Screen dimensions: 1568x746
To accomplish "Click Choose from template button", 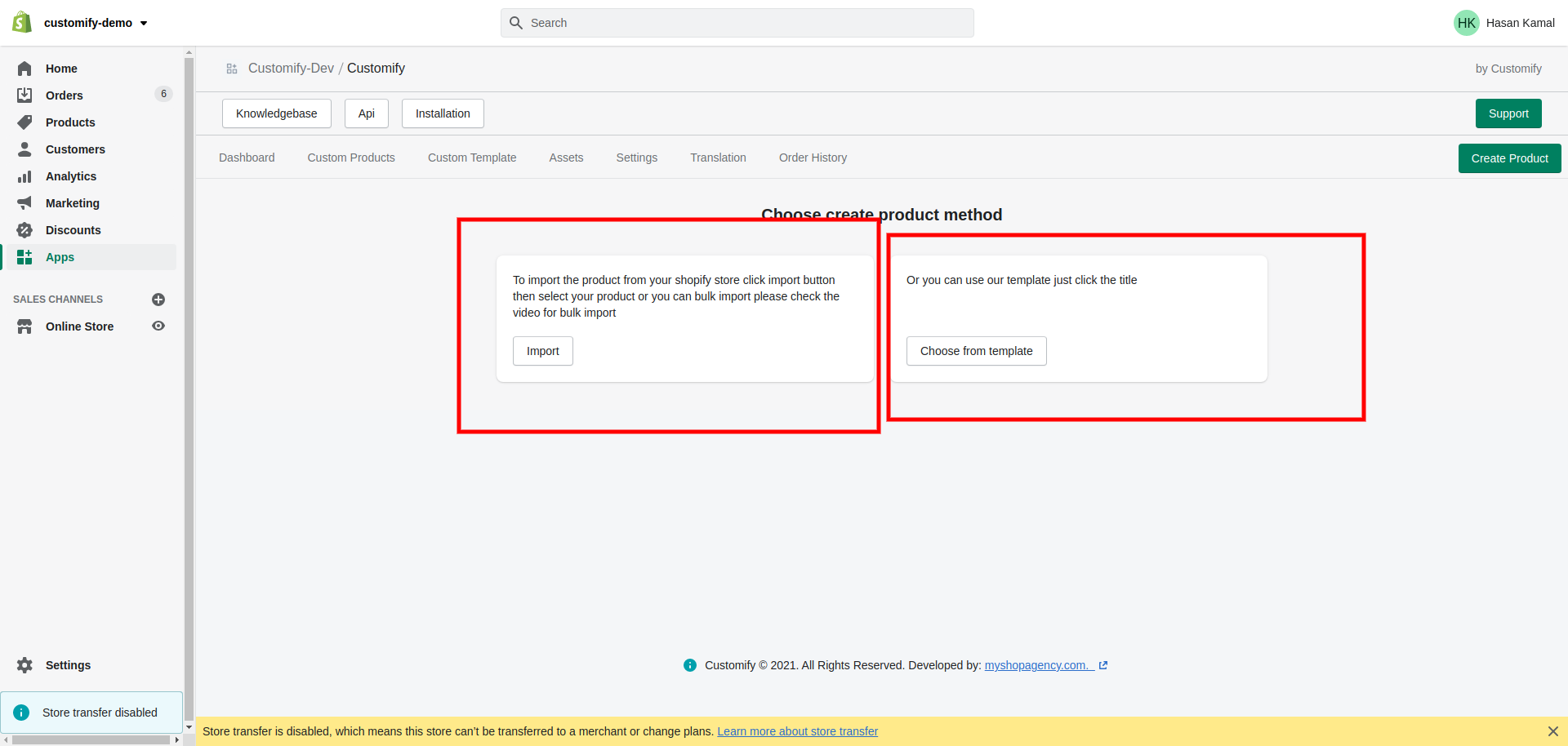I will point(976,351).
